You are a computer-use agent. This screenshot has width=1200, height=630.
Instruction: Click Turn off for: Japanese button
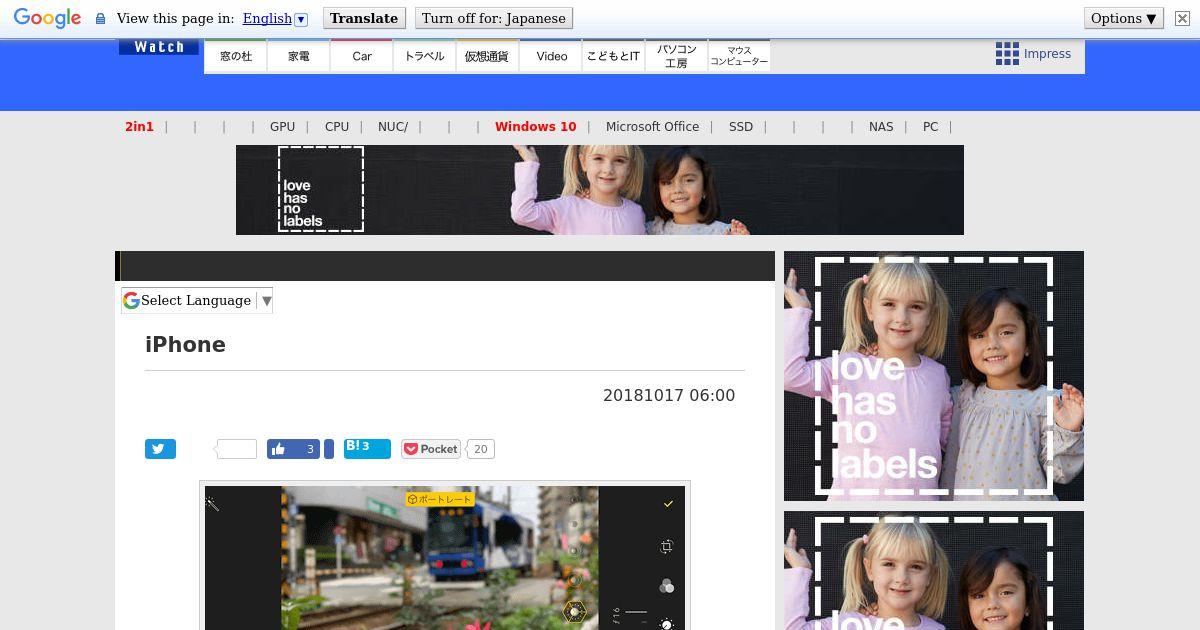494,18
